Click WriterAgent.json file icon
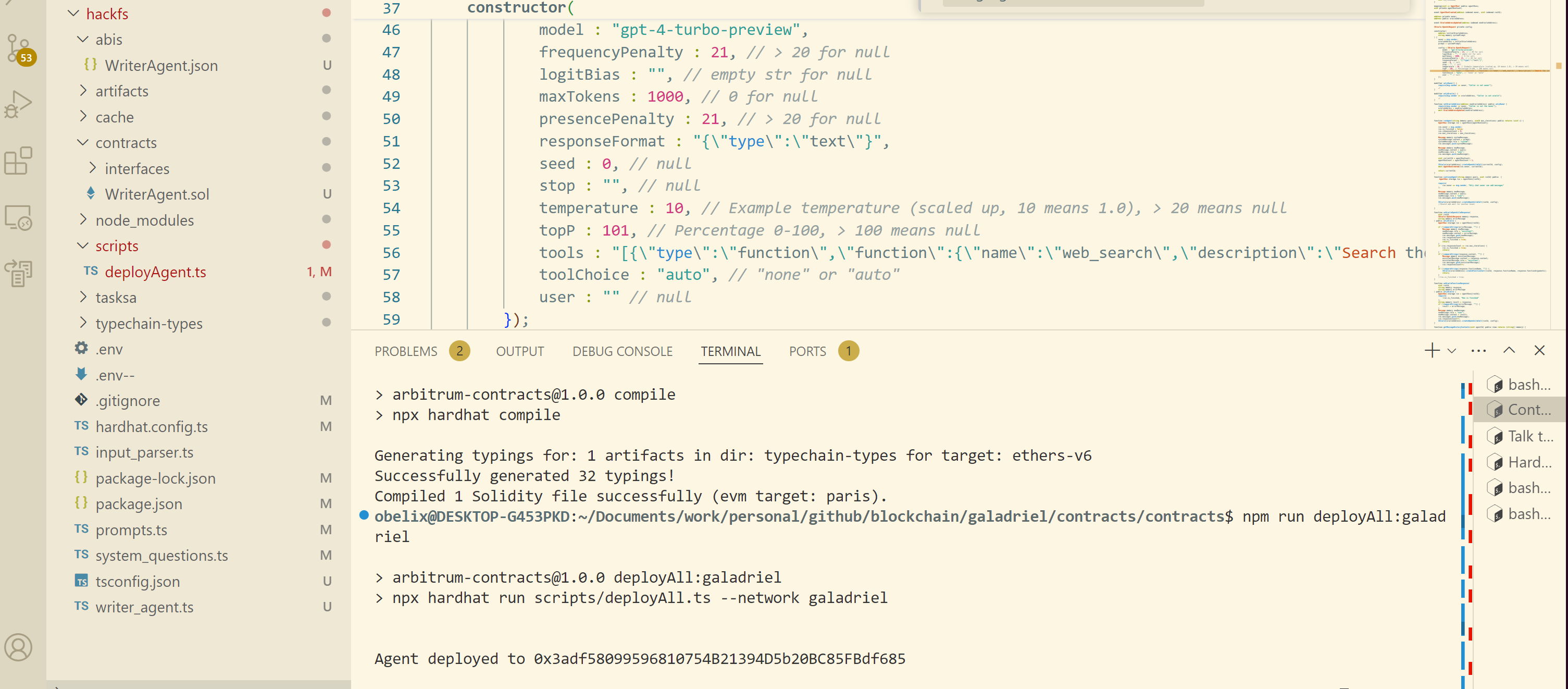The height and width of the screenshot is (689, 1568). click(x=91, y=65)
